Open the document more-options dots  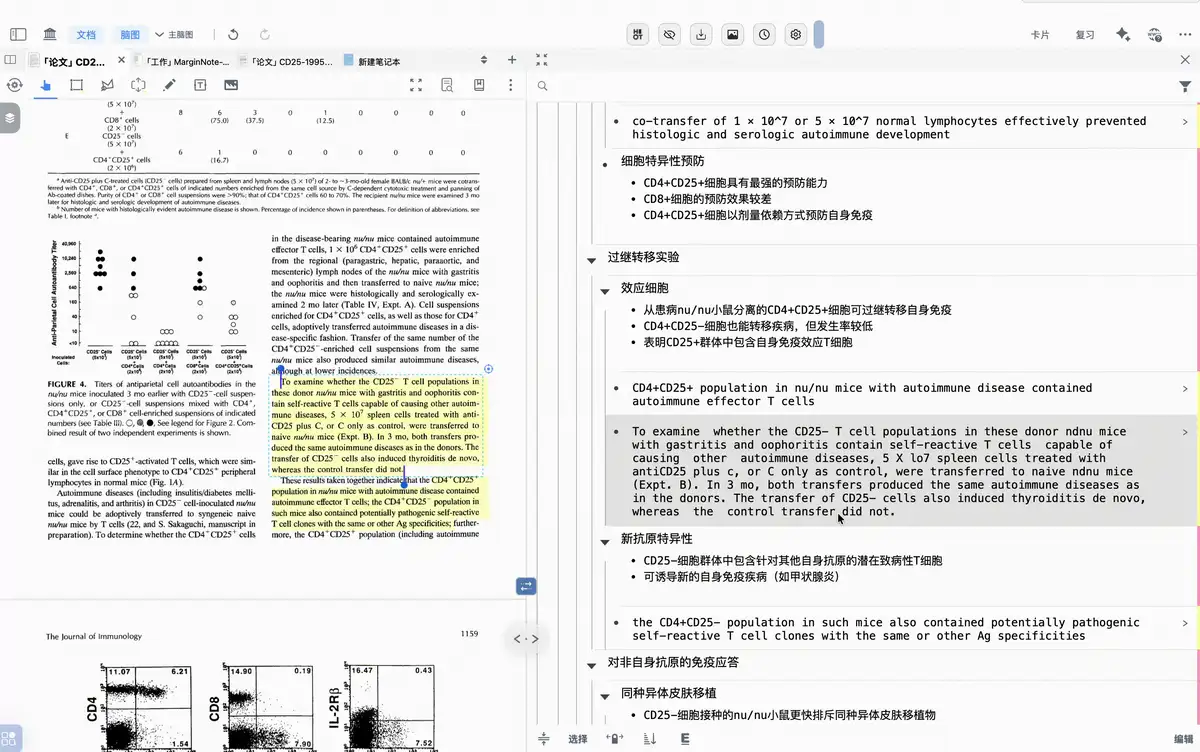pos(511,85)
